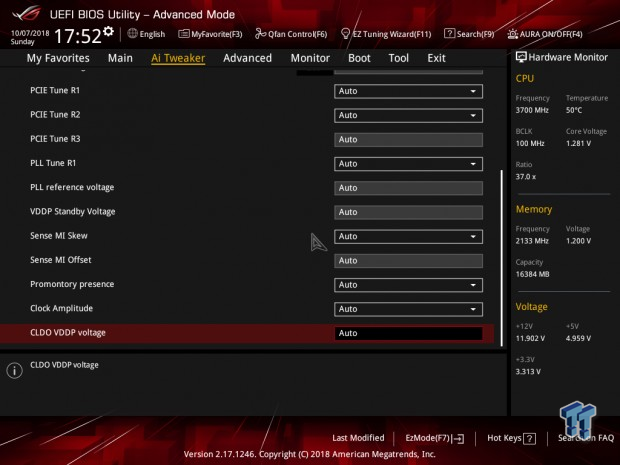Click the memory frequency 2133 MHz value
This screenshot has width=620, height=465.
[x=532, y=241]
